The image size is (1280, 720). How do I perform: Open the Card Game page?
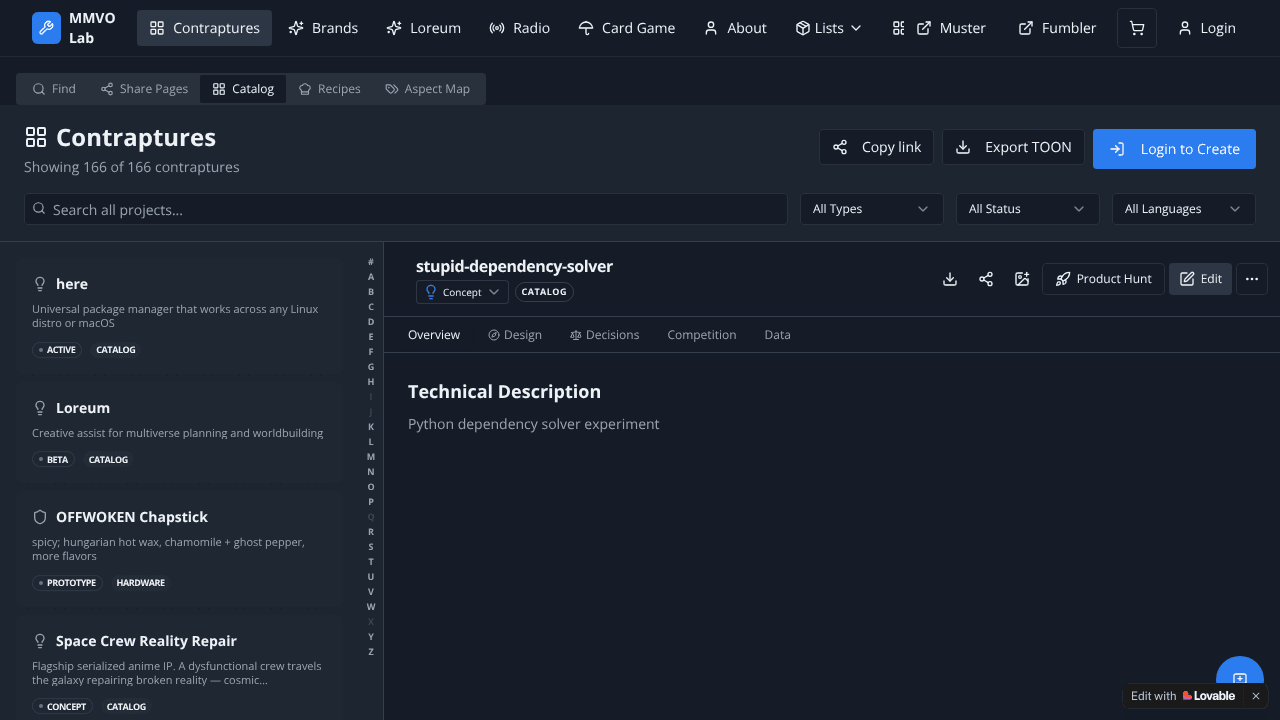(627, 28)
